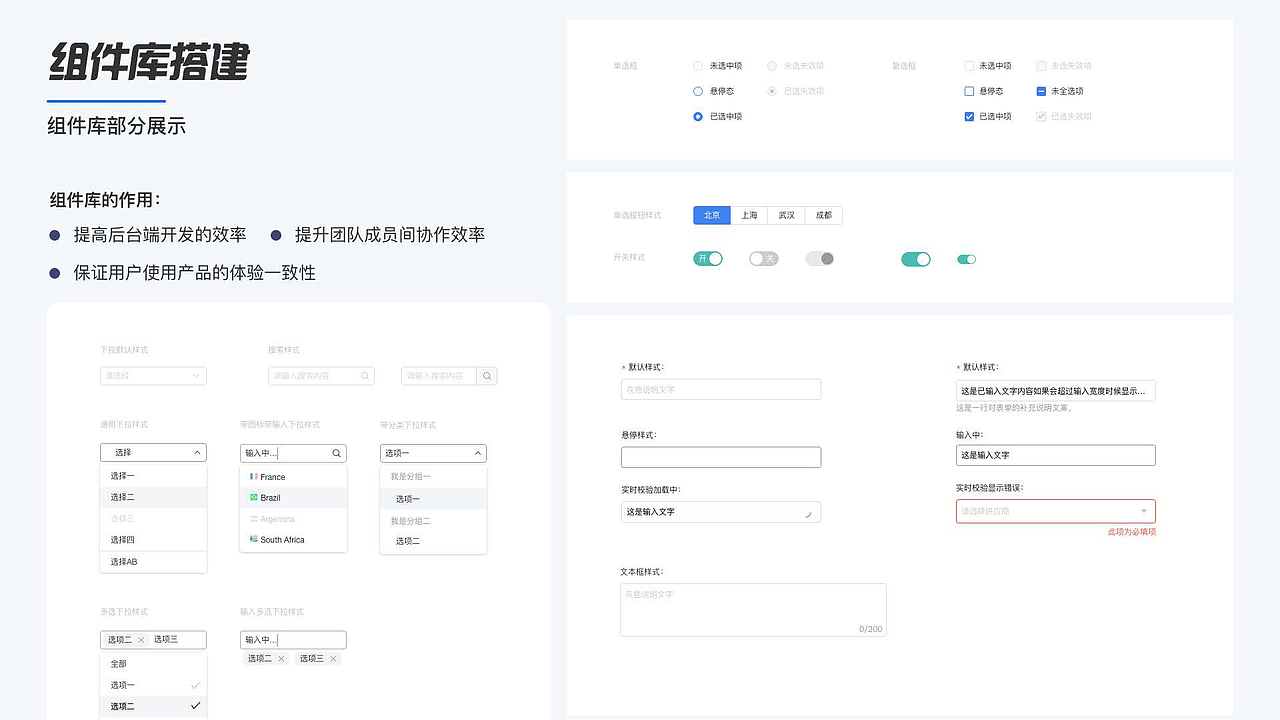
Task: Click the multi-select box's 选项三 text
Action: [166, 639]
